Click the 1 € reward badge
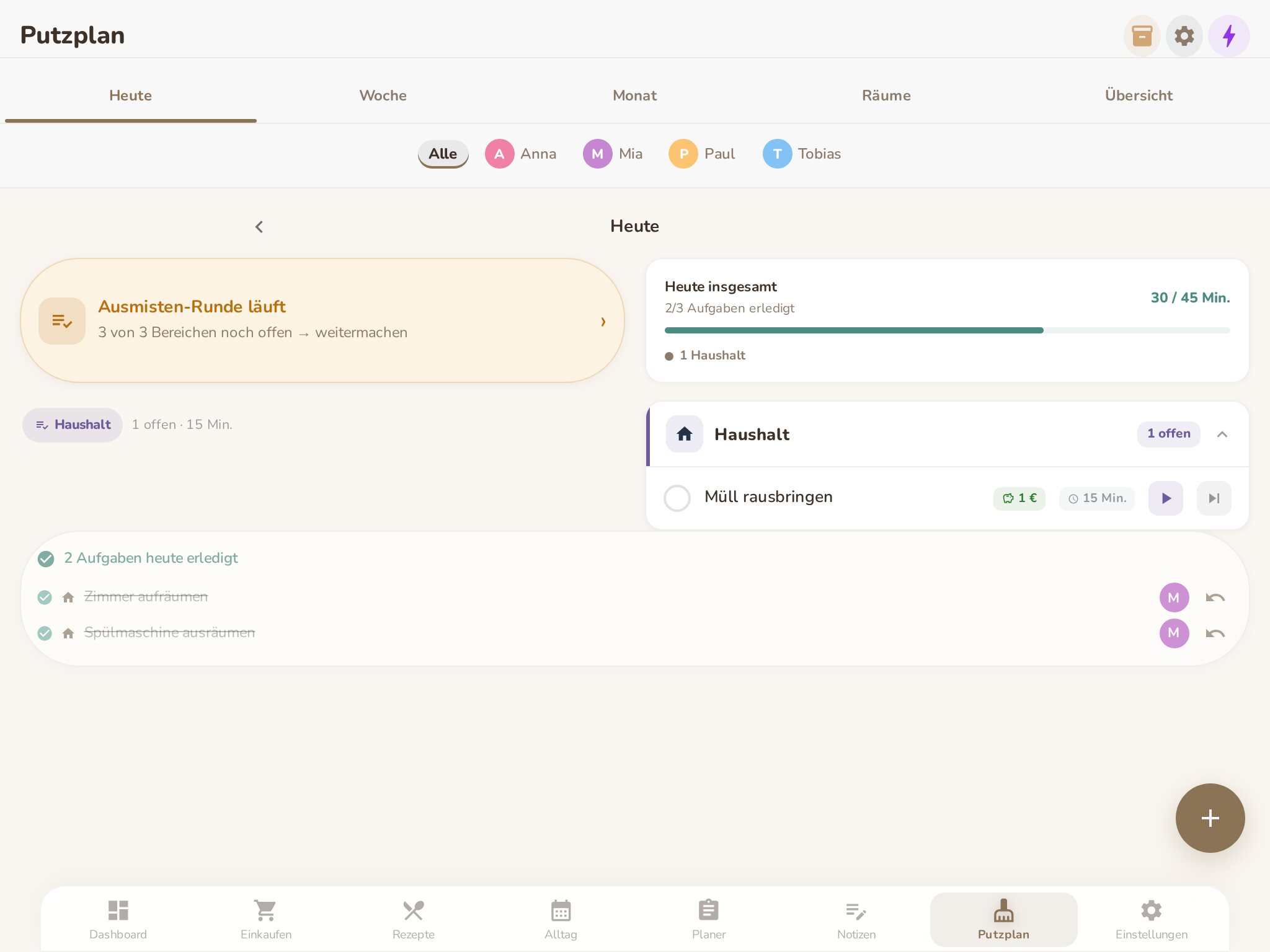1270x952 pixels. click(x=1019, y=498)
